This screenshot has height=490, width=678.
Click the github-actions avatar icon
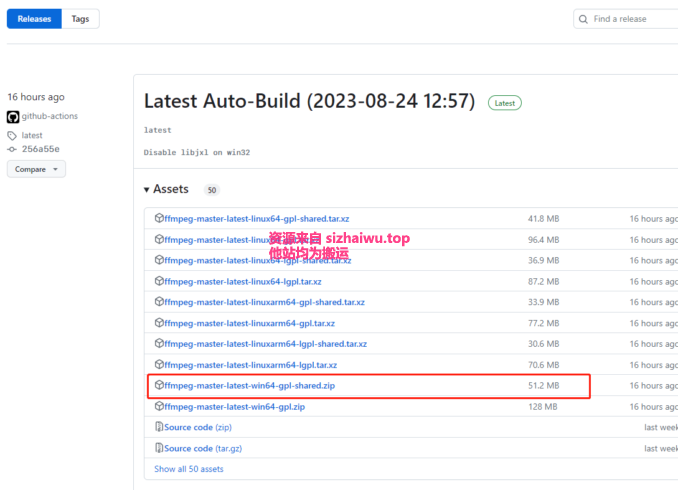click(x=13, y=116)
